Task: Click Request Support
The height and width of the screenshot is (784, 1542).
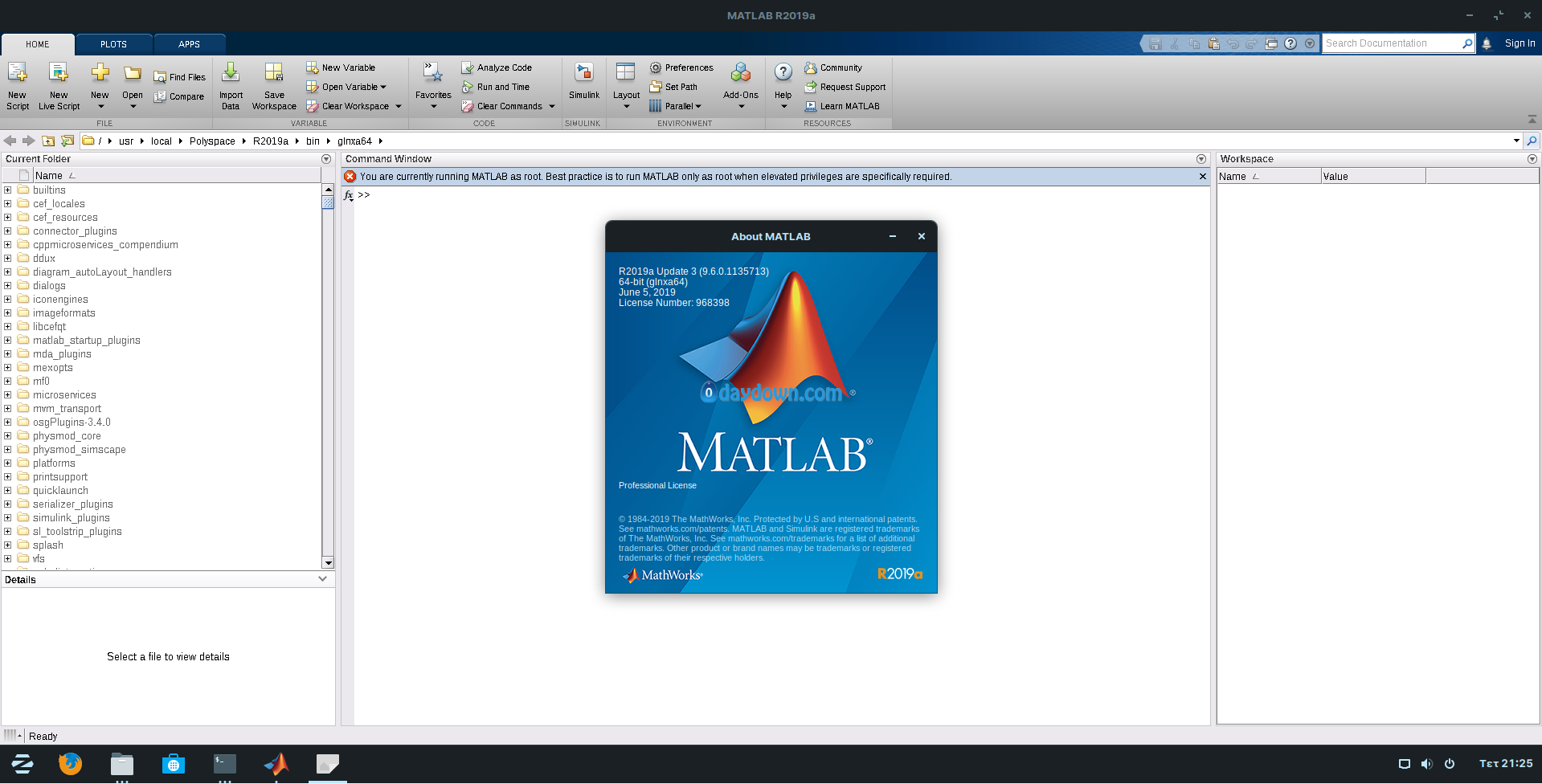Action: pyautogui.click(x=845, y=87)
